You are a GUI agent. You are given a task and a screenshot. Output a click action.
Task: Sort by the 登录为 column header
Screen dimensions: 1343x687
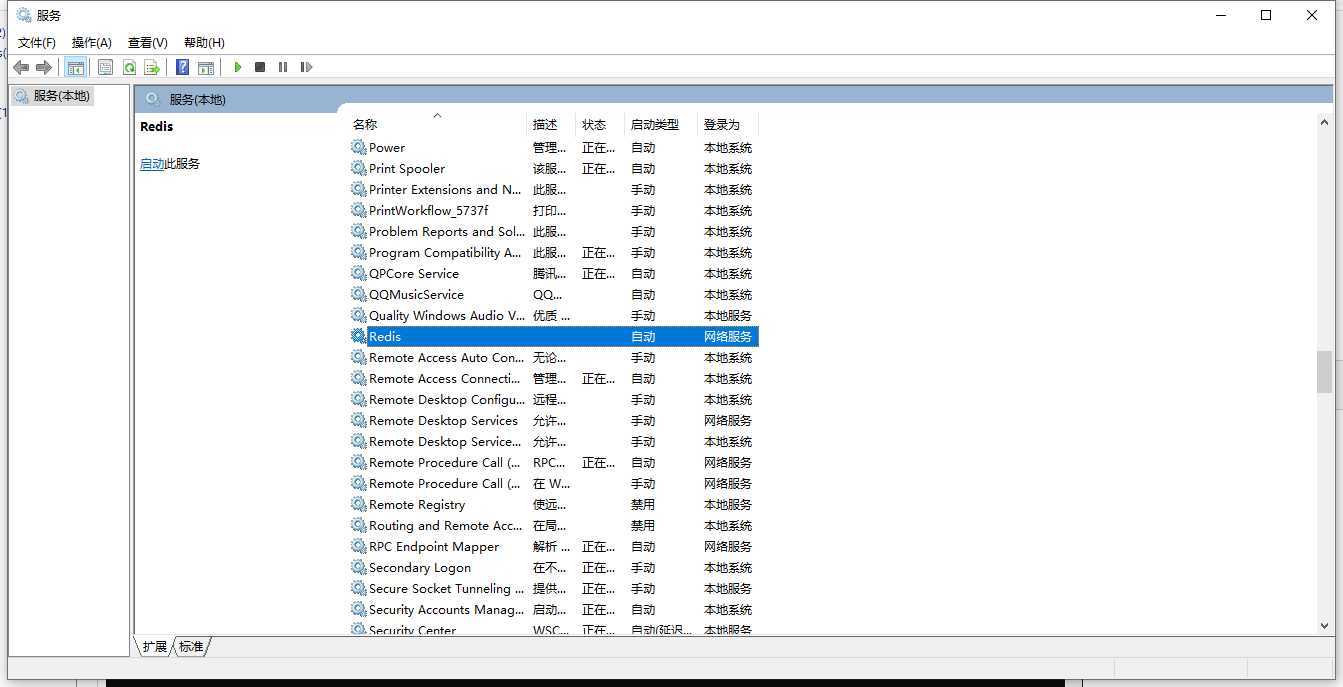pyautogui.click(x=728, y=124)
